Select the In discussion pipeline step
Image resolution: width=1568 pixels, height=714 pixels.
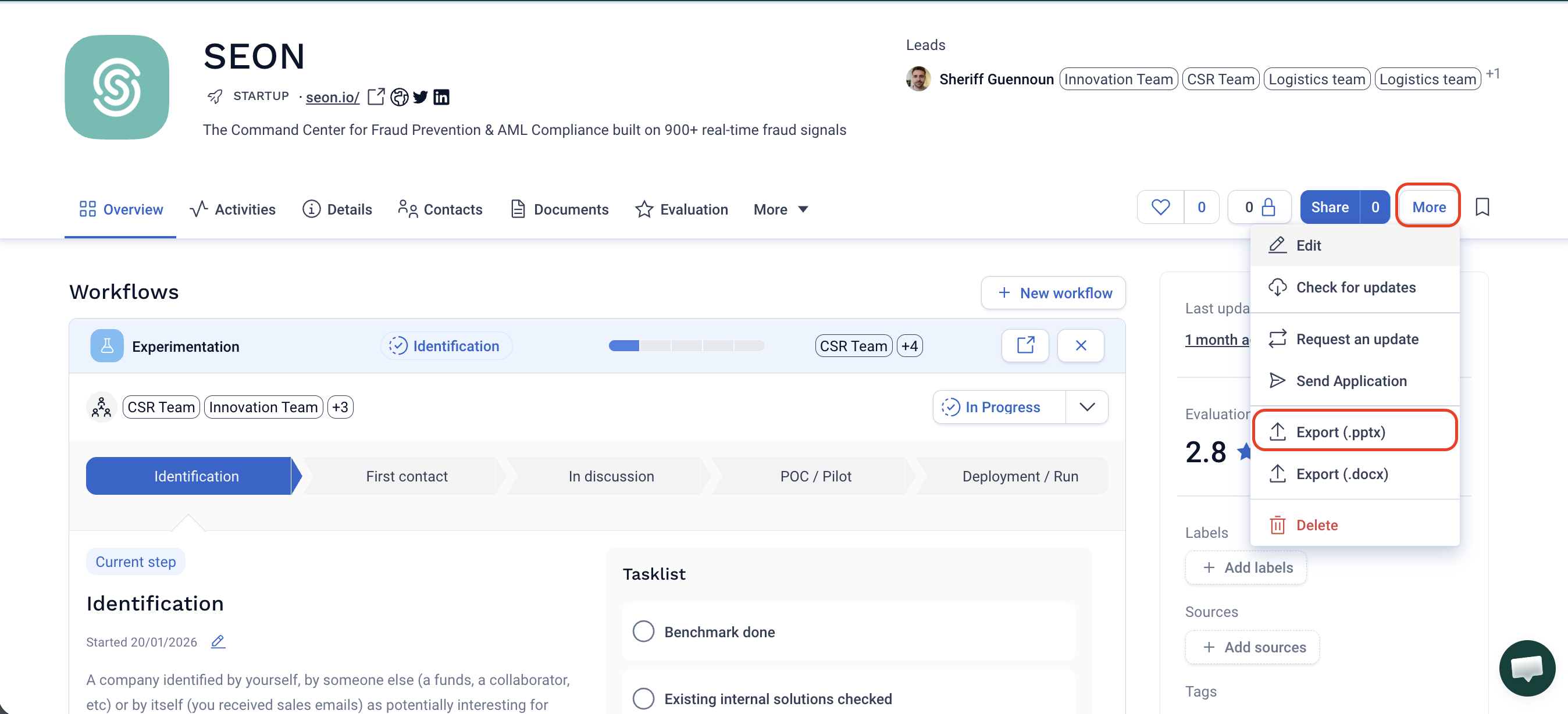611,477
